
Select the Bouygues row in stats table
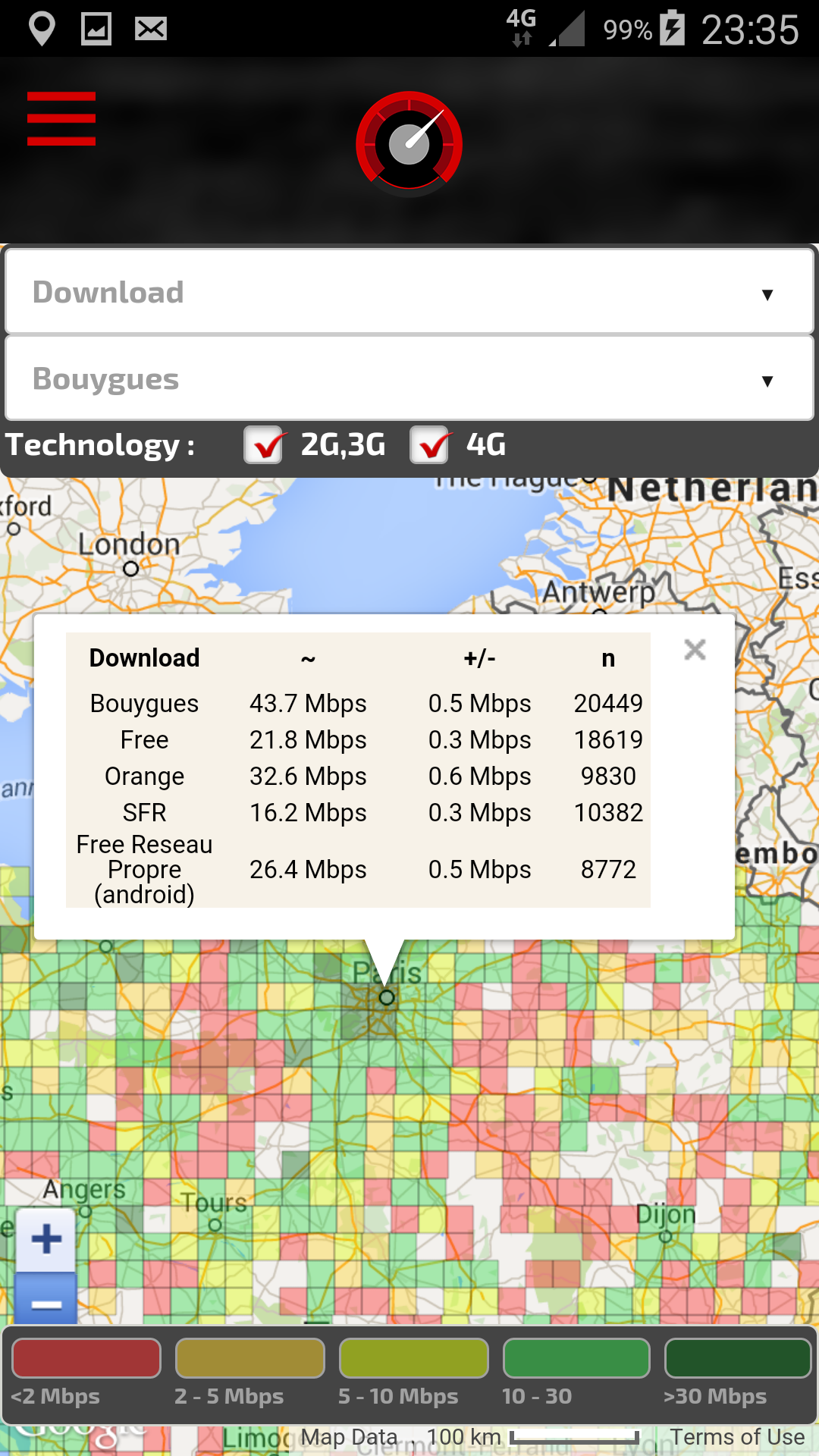357,704
